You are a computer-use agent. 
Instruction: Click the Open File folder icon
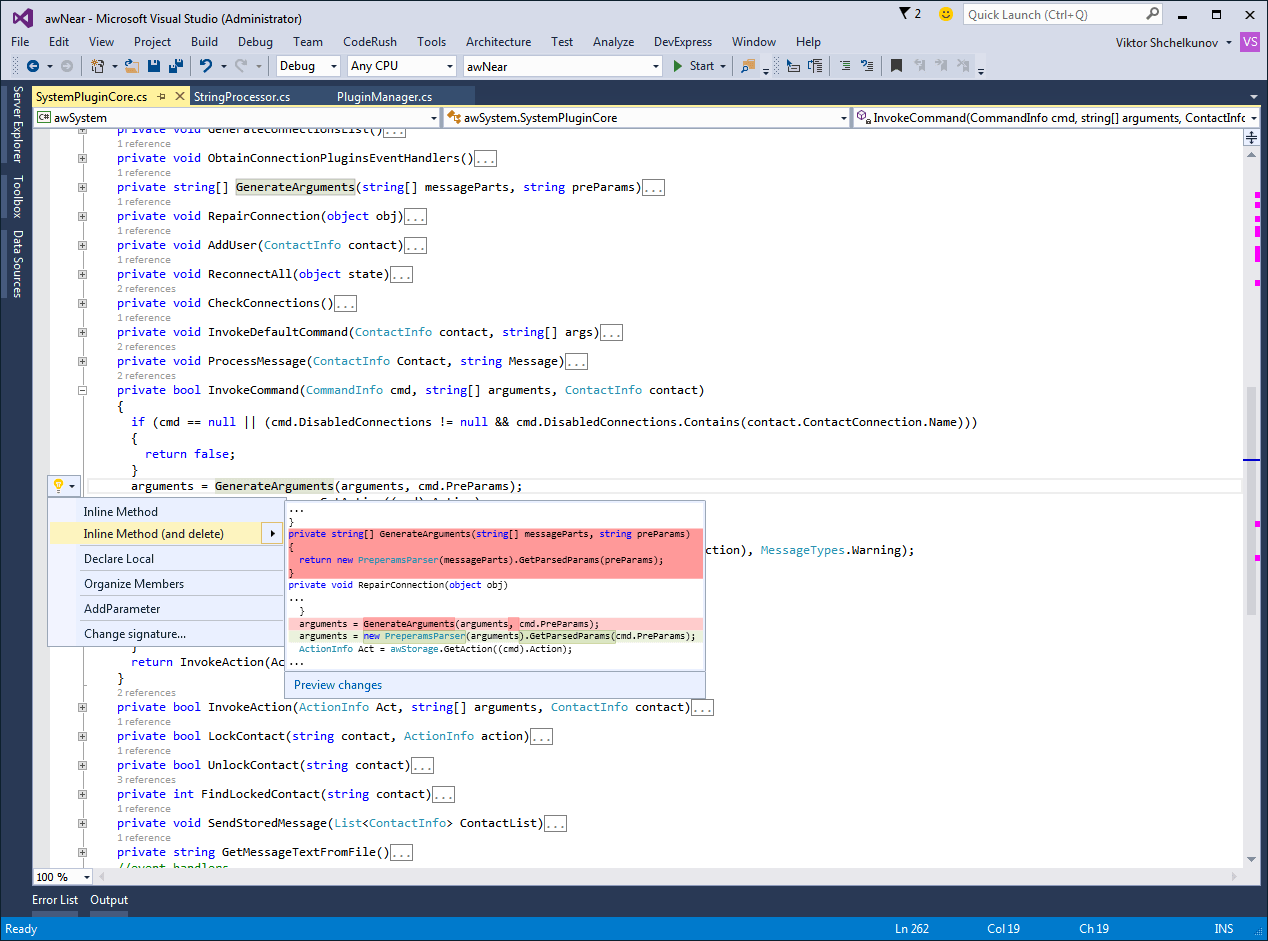click(x=132, y=66)
